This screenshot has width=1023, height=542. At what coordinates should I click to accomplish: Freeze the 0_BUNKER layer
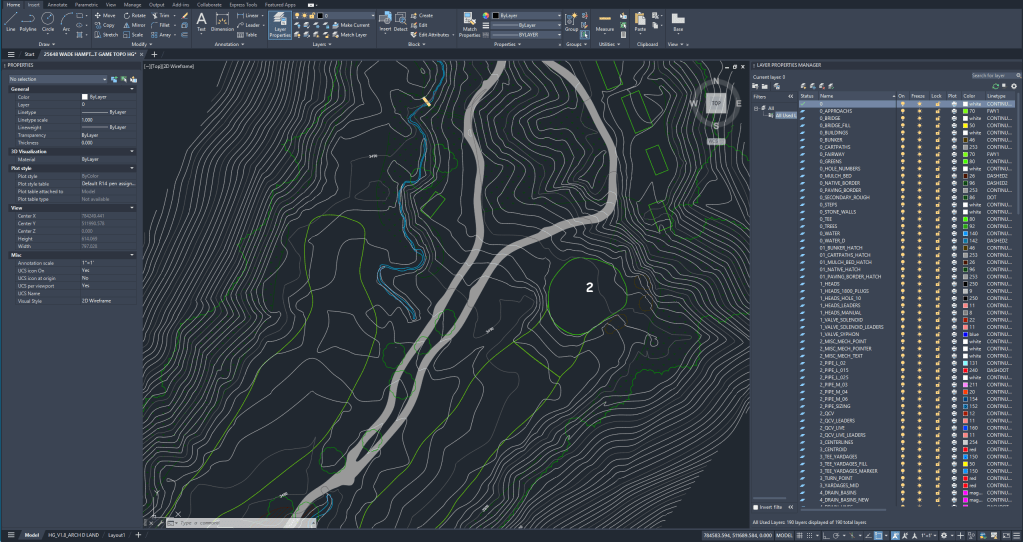(x=920, y=139)
